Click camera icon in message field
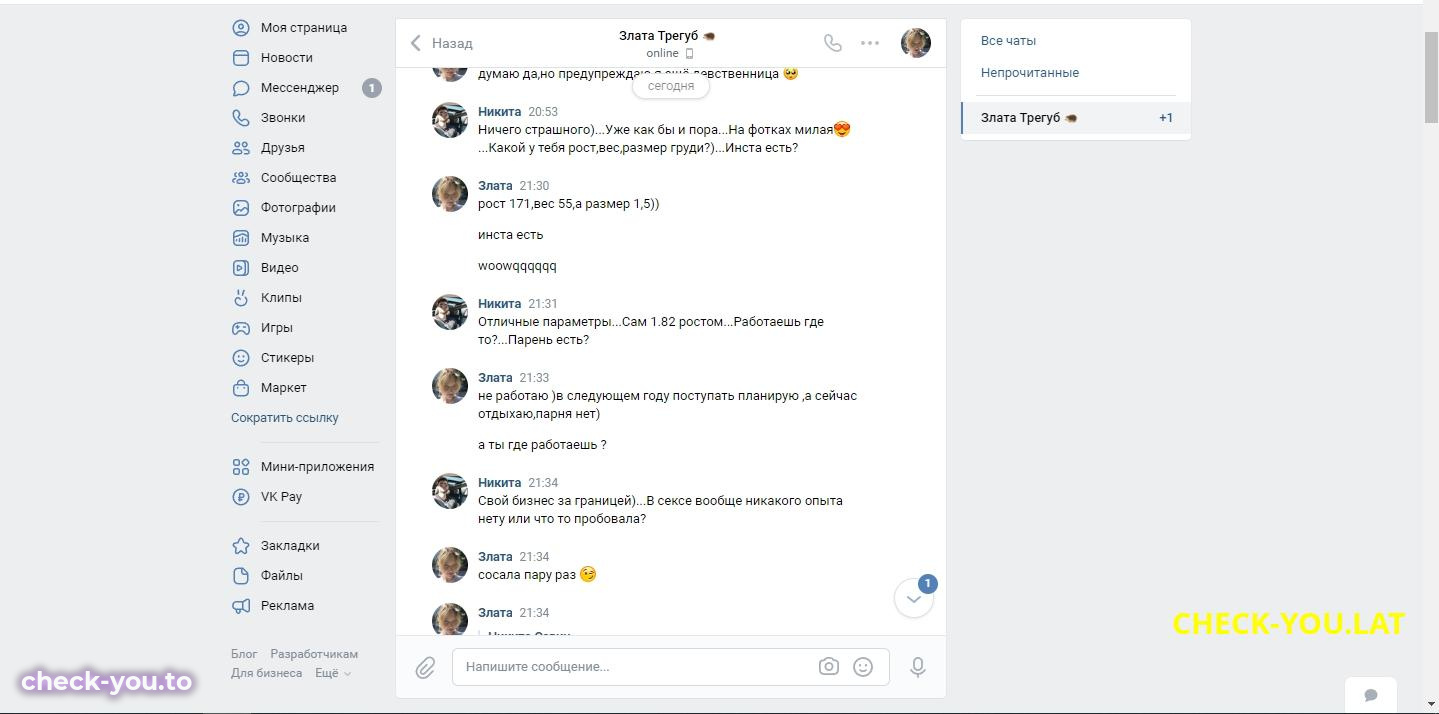 (x=828, y=667)
